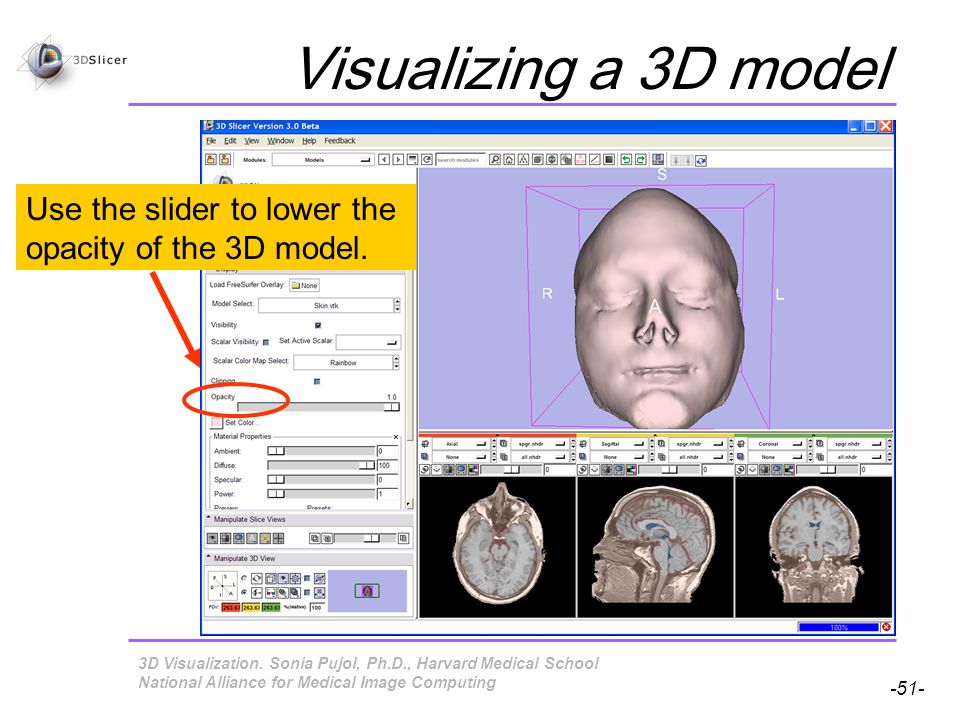Image resolution: width=960 pixels, height=720 pixels.
Task: Open the Scalar Color Map Select Rainbow dropdown
Action: 346,362
